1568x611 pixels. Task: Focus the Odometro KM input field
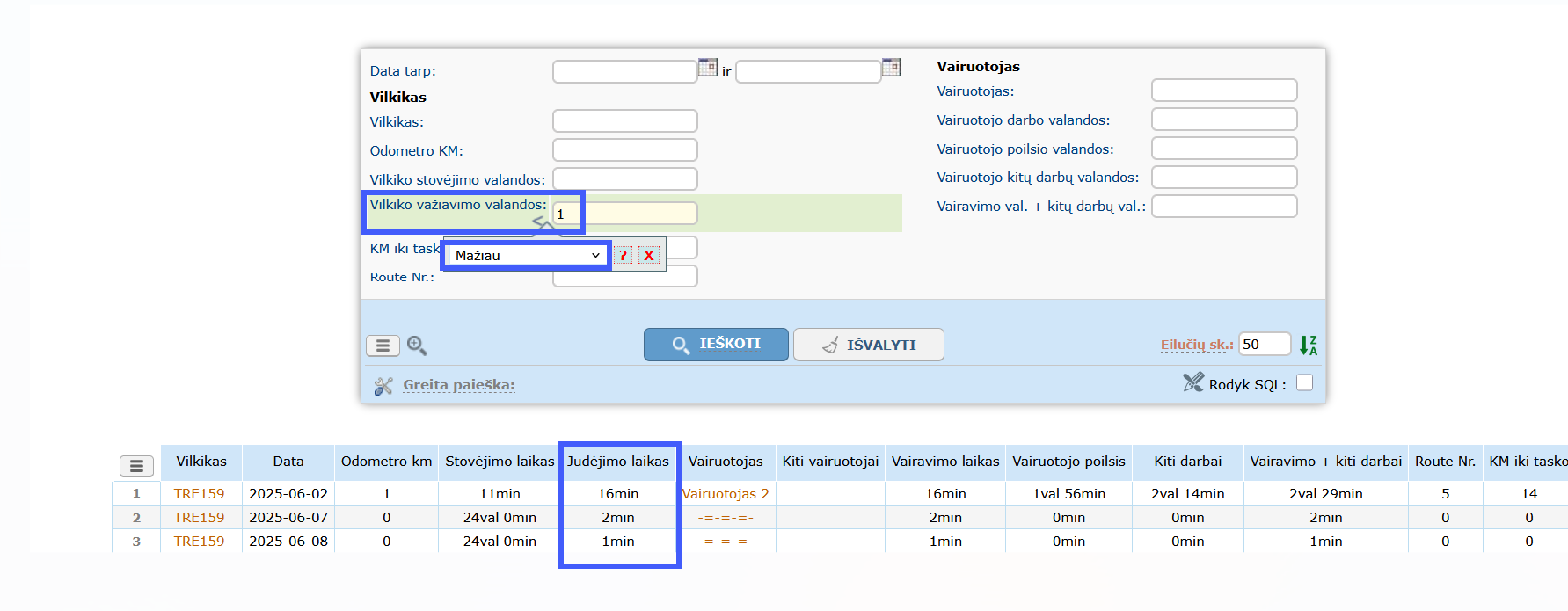(625, 149)
